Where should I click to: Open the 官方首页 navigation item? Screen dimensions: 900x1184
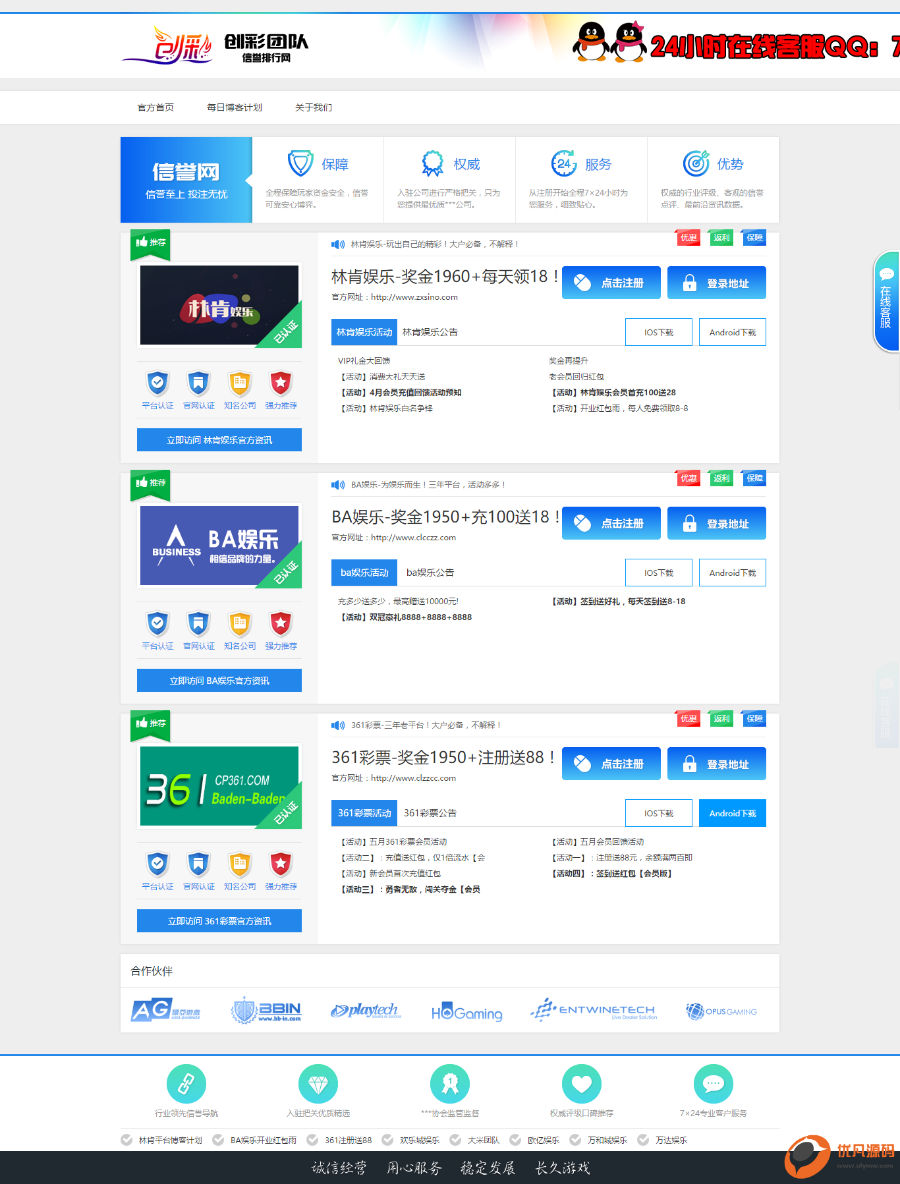(x=156, y=107)
